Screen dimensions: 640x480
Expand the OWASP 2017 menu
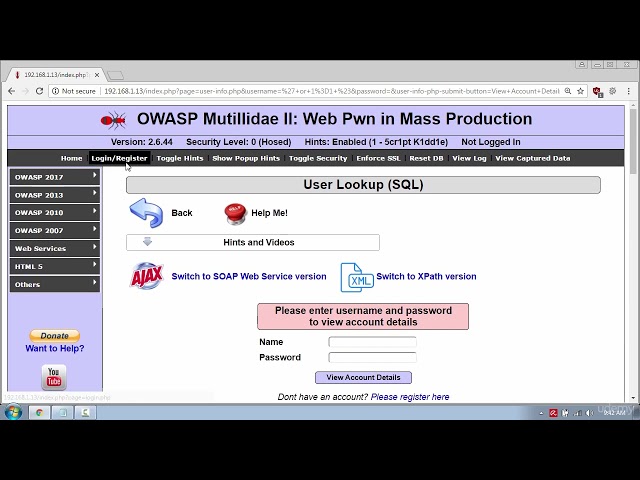pos(55,177)
